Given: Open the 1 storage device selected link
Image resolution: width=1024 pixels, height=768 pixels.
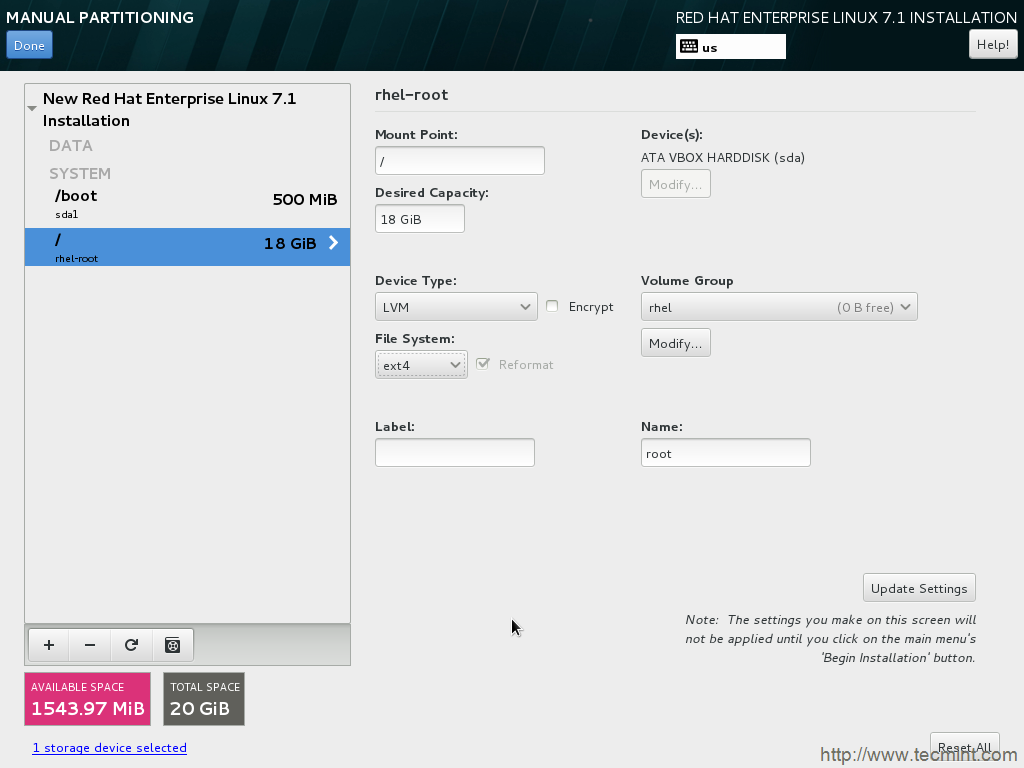Looking at the screenshot, I should coord(109,748).
